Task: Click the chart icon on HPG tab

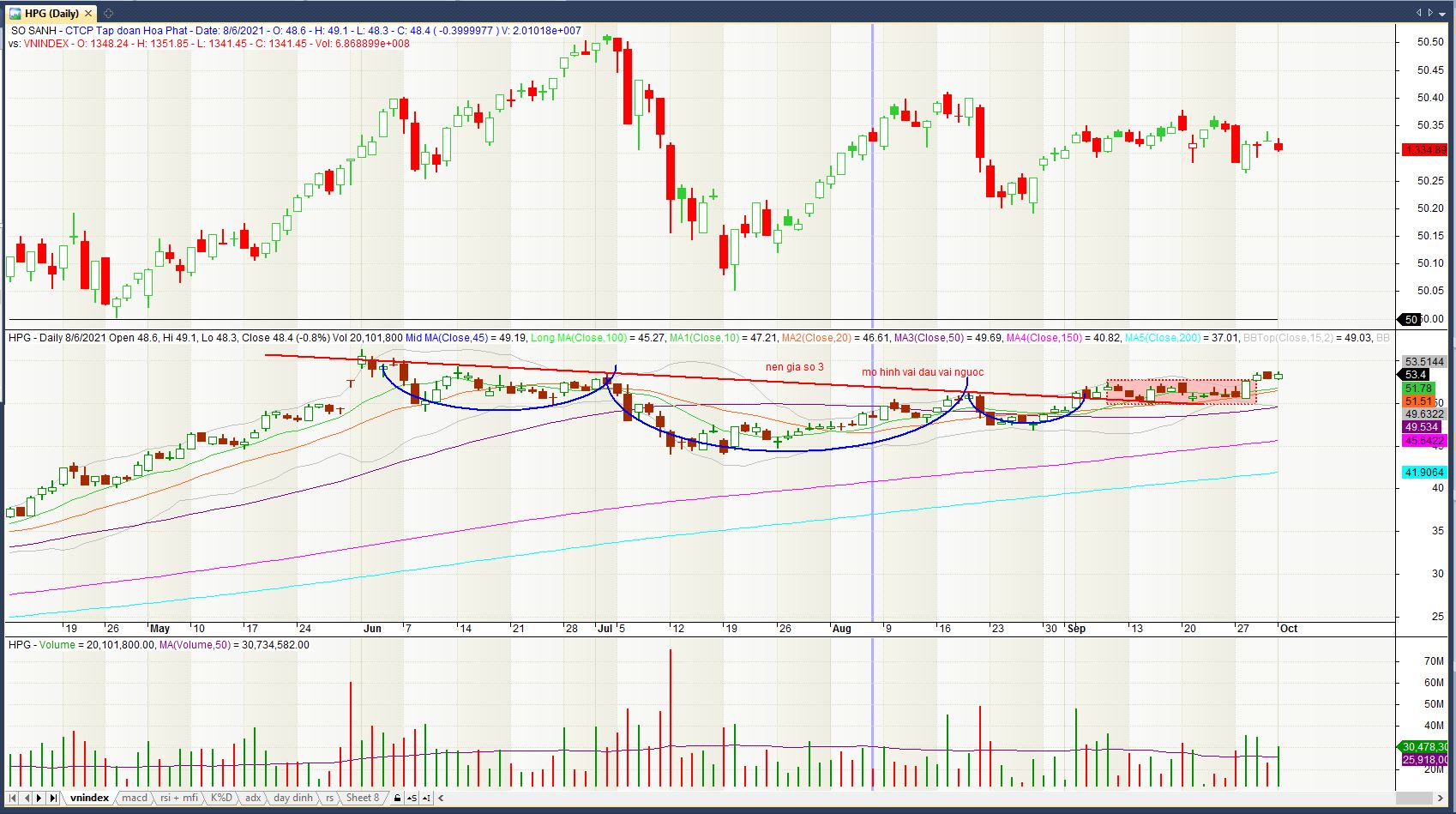Action: pos(15,13)
